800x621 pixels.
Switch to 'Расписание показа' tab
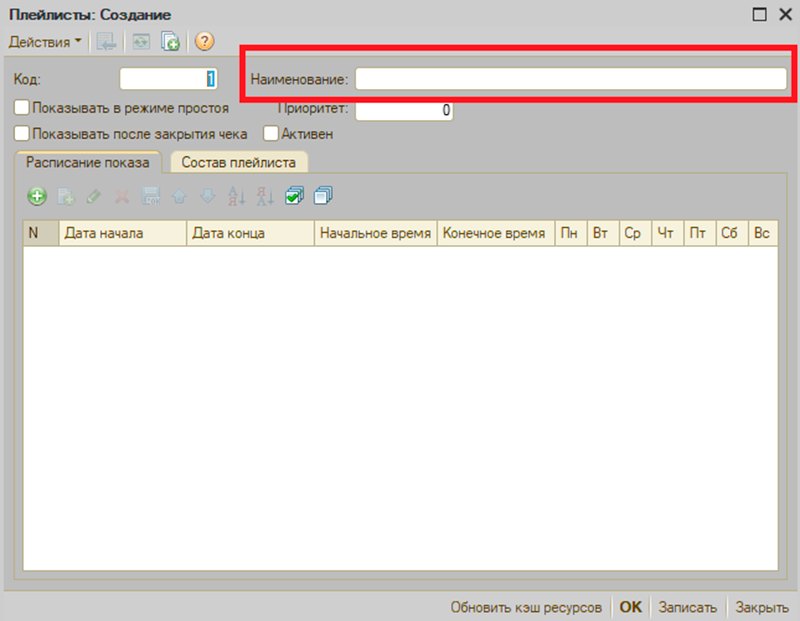[88, 162]
